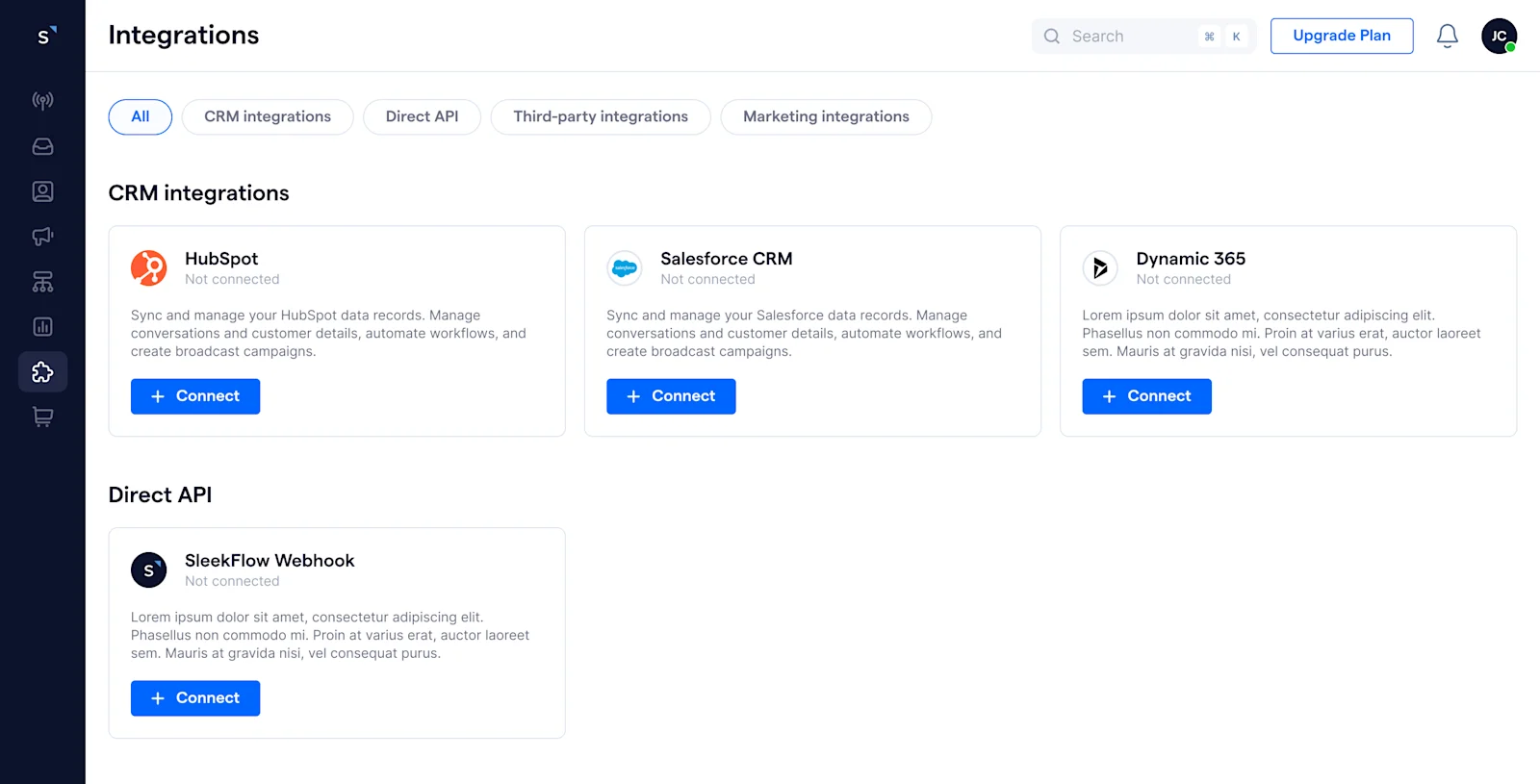
Task: Connect the Dynamic 365 integration
Action: tap(1146, 396)
